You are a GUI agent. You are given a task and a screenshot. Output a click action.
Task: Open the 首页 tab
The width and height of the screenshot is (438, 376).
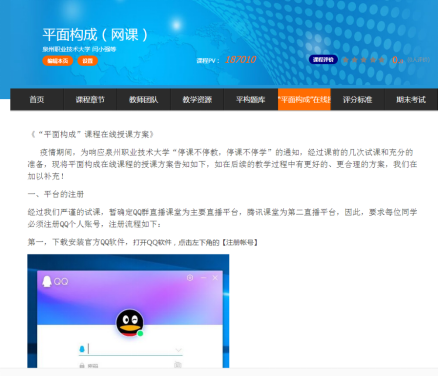point(37,99)
